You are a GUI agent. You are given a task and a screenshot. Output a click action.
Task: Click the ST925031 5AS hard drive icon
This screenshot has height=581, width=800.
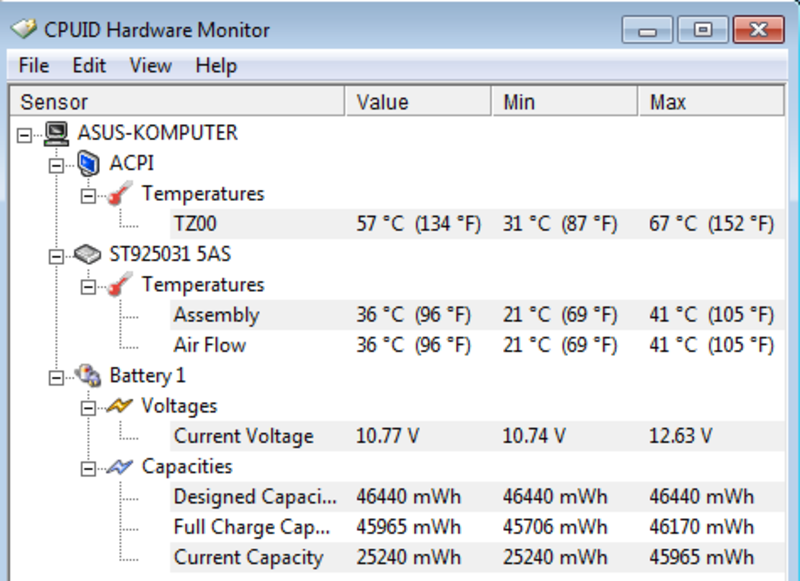point(87,254)
